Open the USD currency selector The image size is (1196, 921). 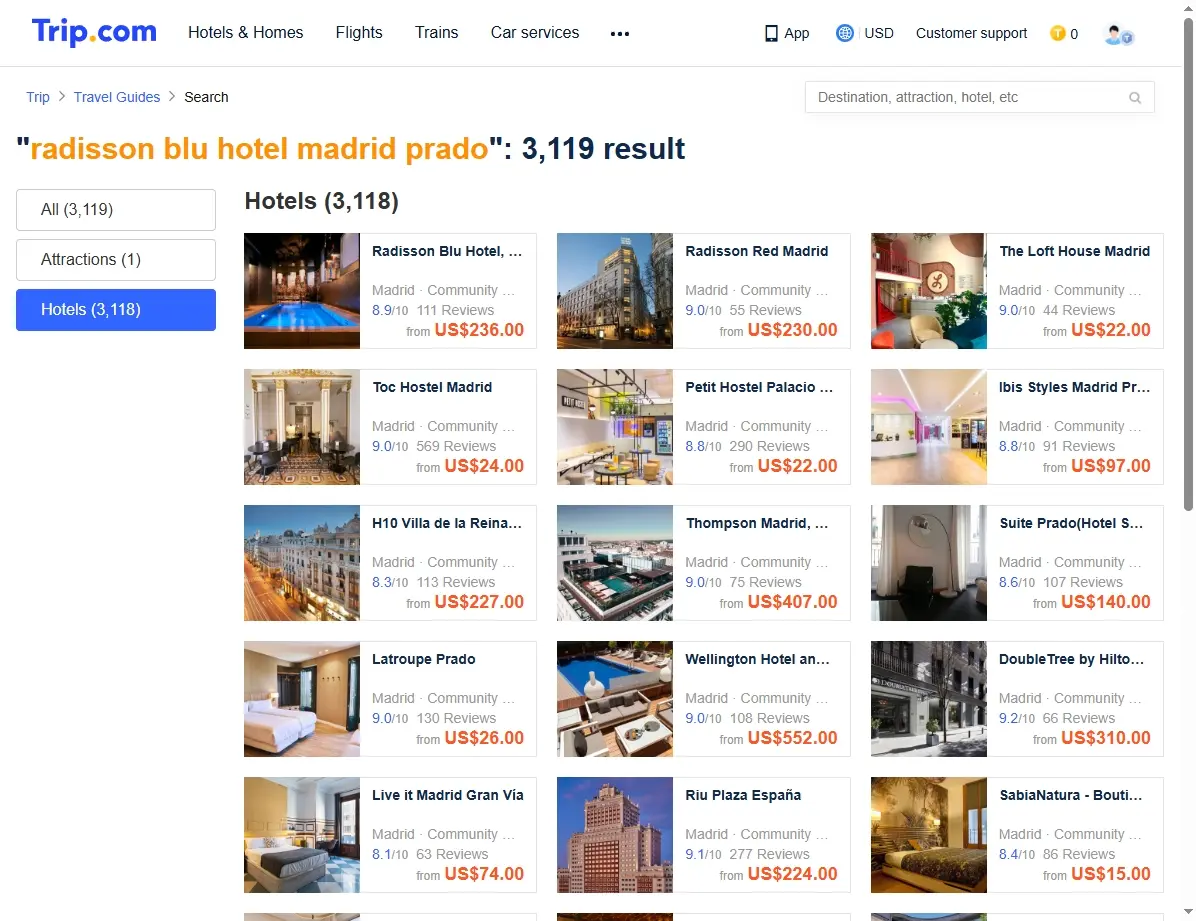879,33
